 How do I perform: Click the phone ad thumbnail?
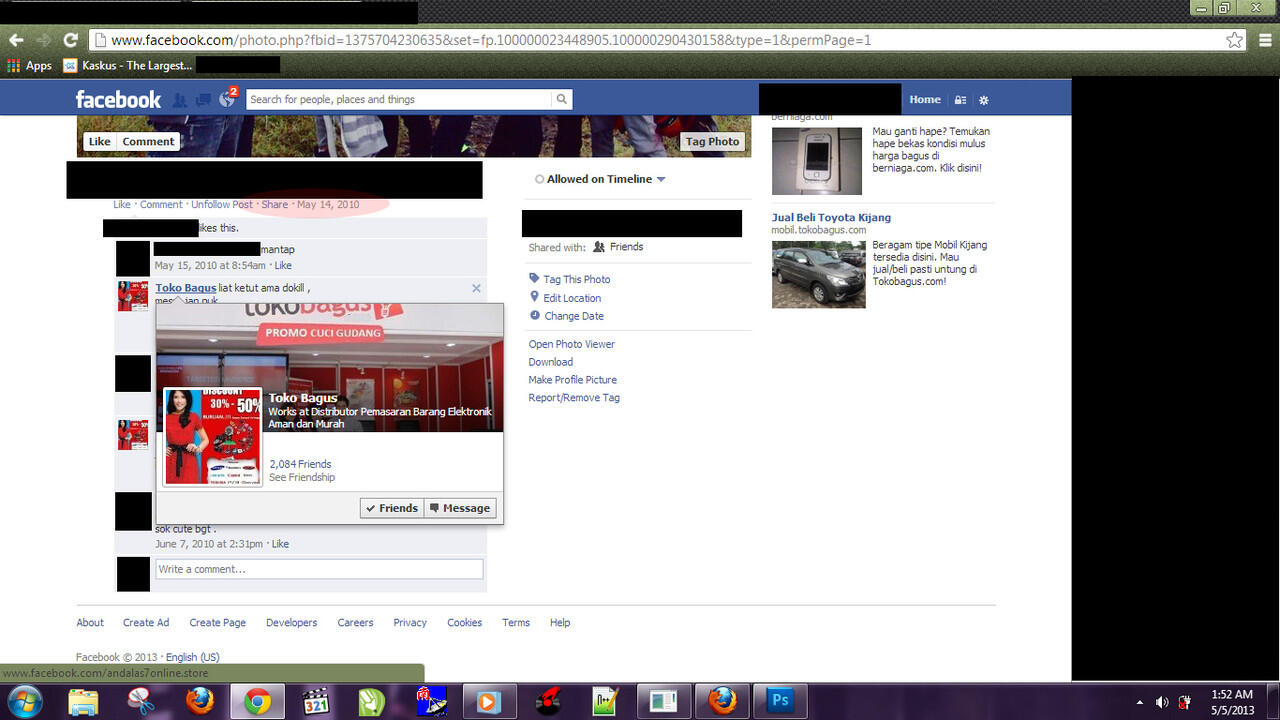[x=817, y=160]
